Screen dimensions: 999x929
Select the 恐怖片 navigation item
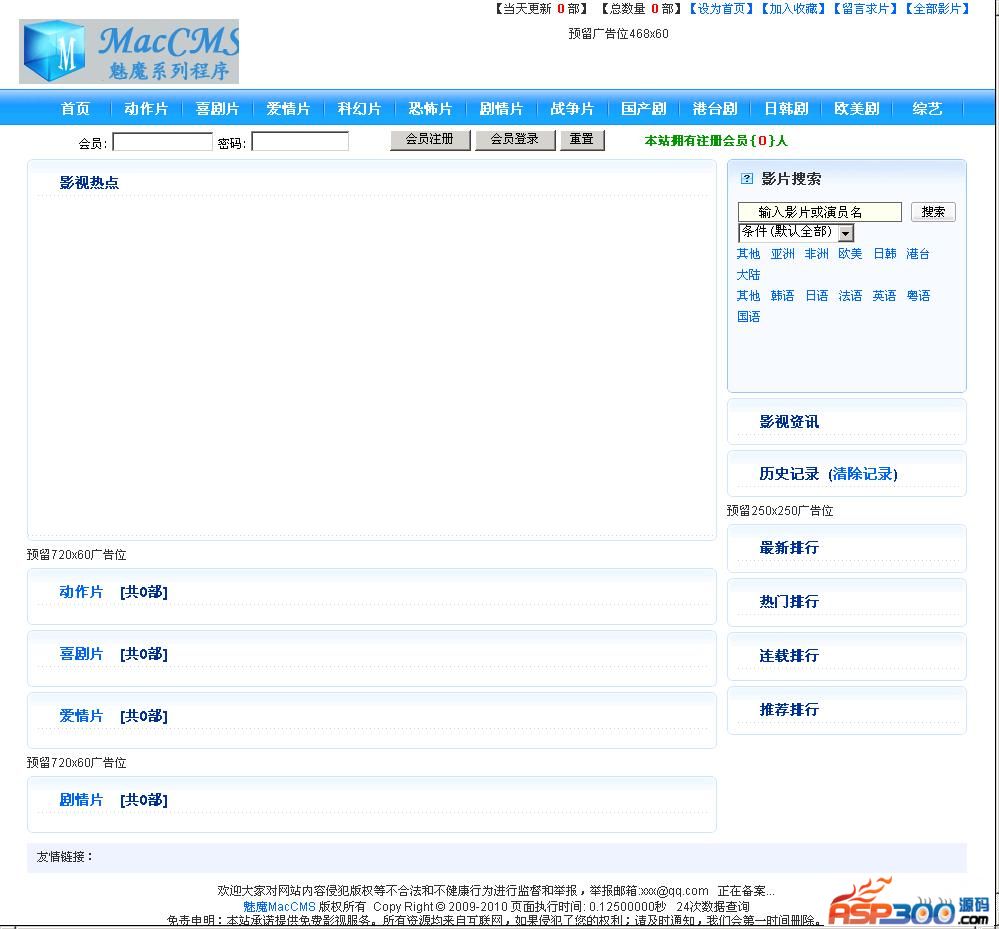click(x=430, y=108)
